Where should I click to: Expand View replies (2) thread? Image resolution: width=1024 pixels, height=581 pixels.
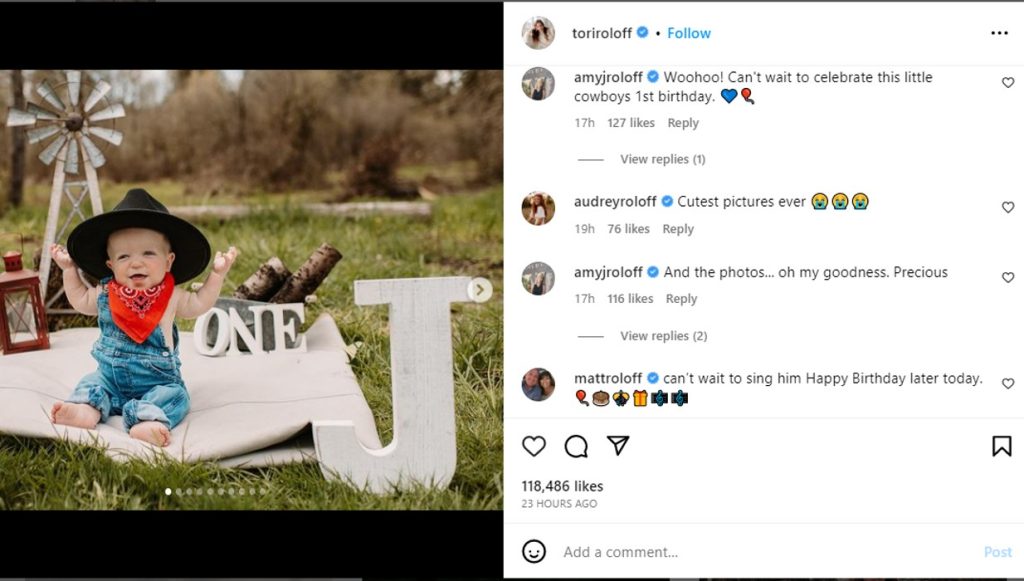(x=663, y=336)
